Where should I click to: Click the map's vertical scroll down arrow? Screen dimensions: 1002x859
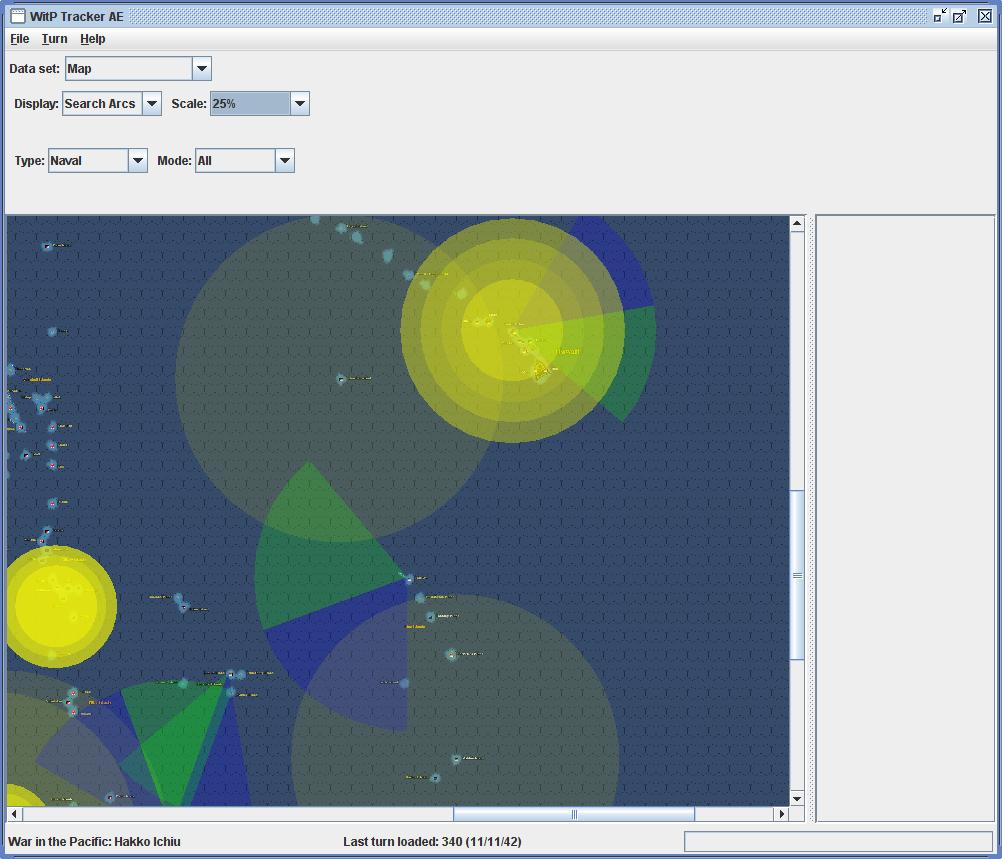(x=797, y=798)
